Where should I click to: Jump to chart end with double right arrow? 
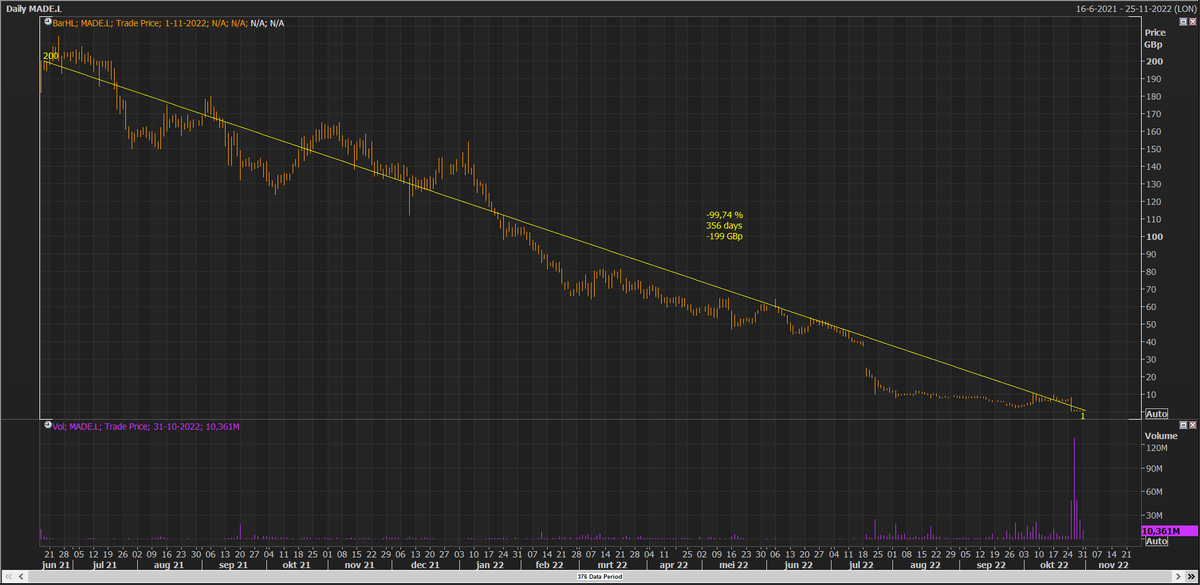(1191, 577)
